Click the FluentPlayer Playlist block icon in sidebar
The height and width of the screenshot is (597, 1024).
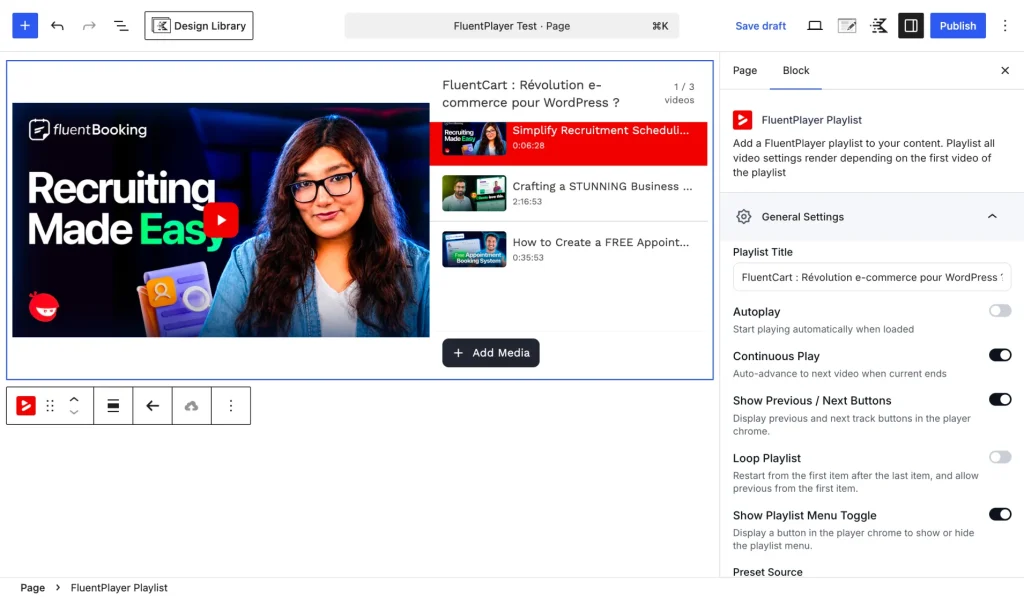(x=743, y=120)
